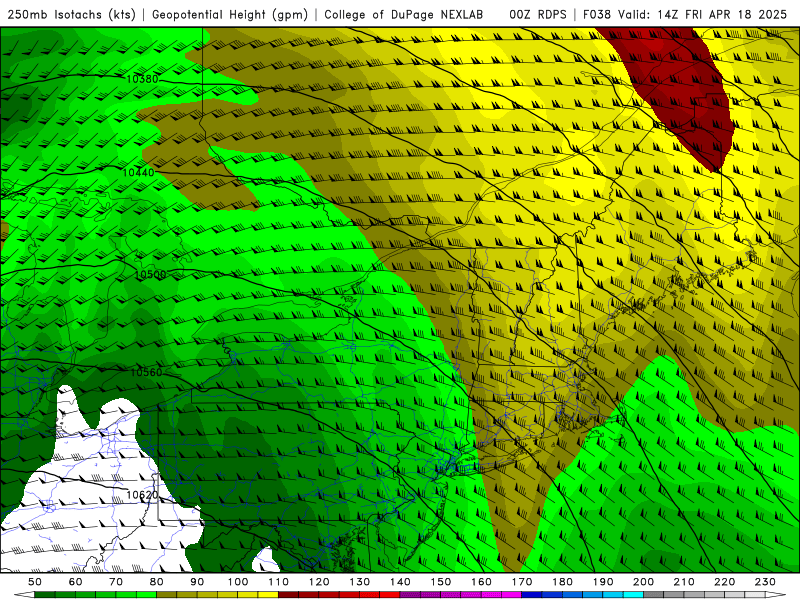Click the 230 label on the color scale
The width and height of the screenshot is (800, 600).
tap(765, 582)
